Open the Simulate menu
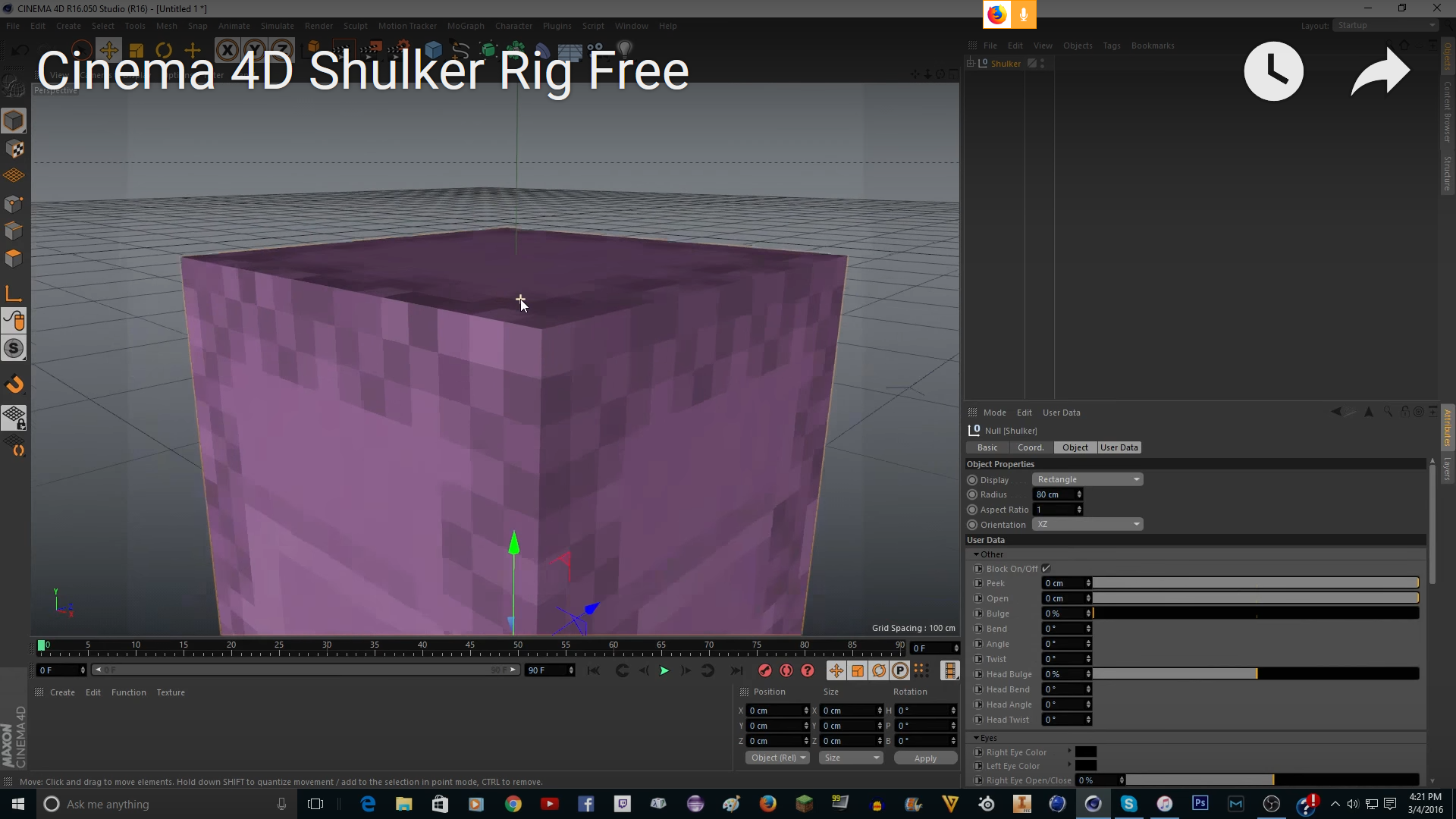 [277, 26]
